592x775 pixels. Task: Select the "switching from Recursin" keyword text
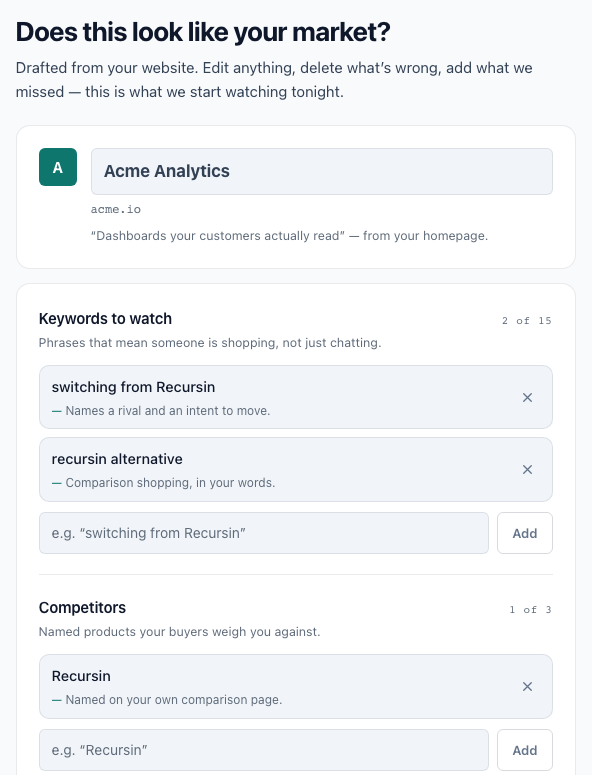click(133, 387)
